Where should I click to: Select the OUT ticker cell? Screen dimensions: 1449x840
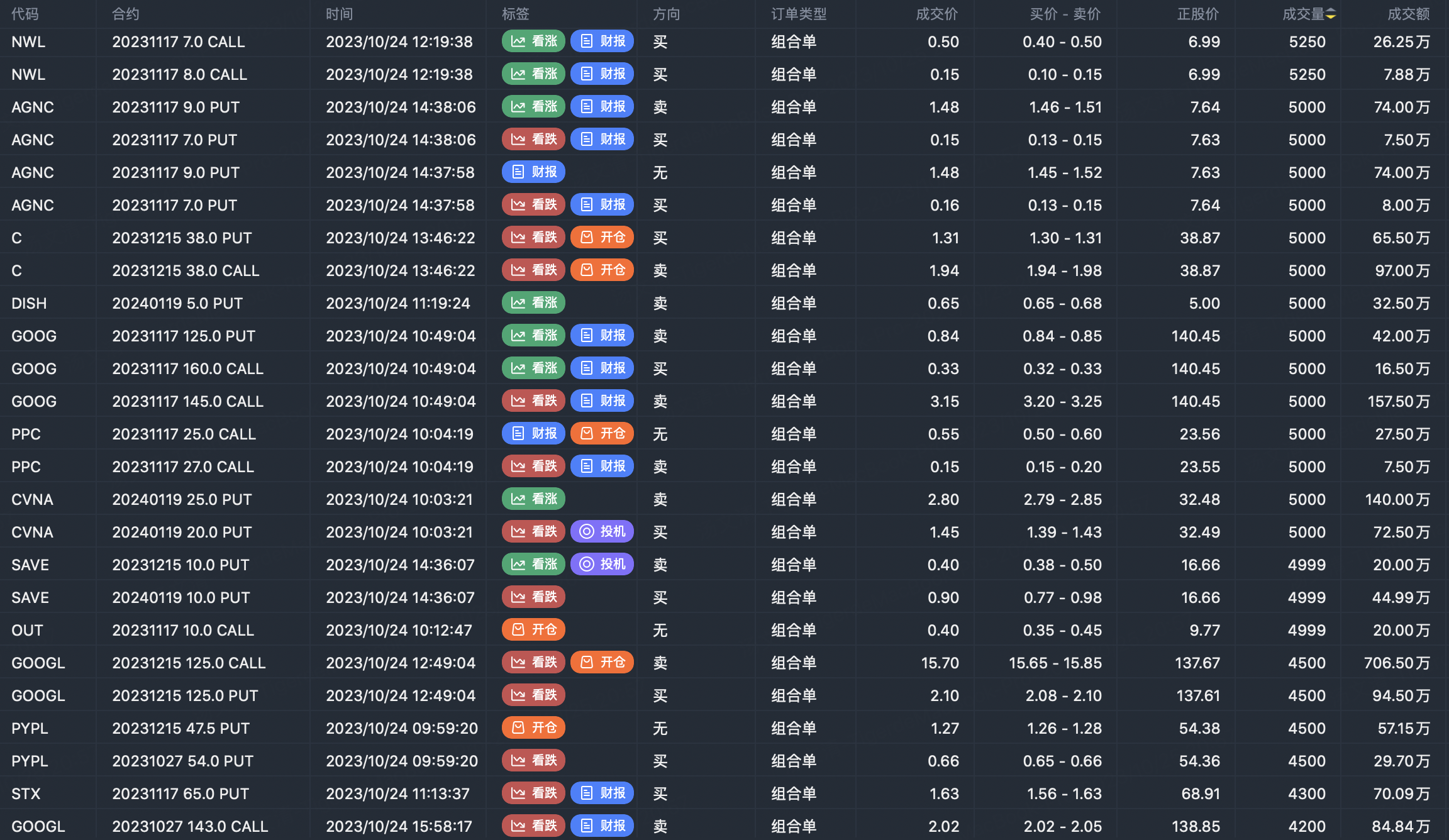pos(27,631)
